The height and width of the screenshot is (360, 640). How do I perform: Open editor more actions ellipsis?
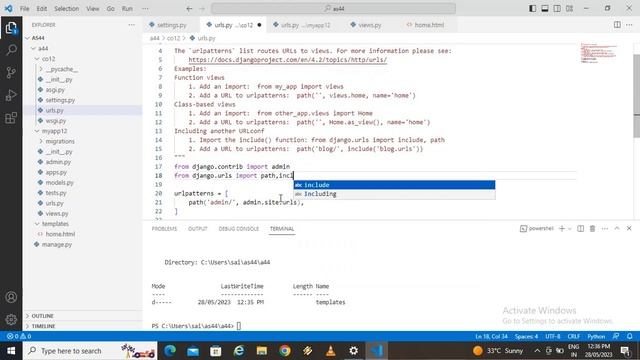click(629, 25)
